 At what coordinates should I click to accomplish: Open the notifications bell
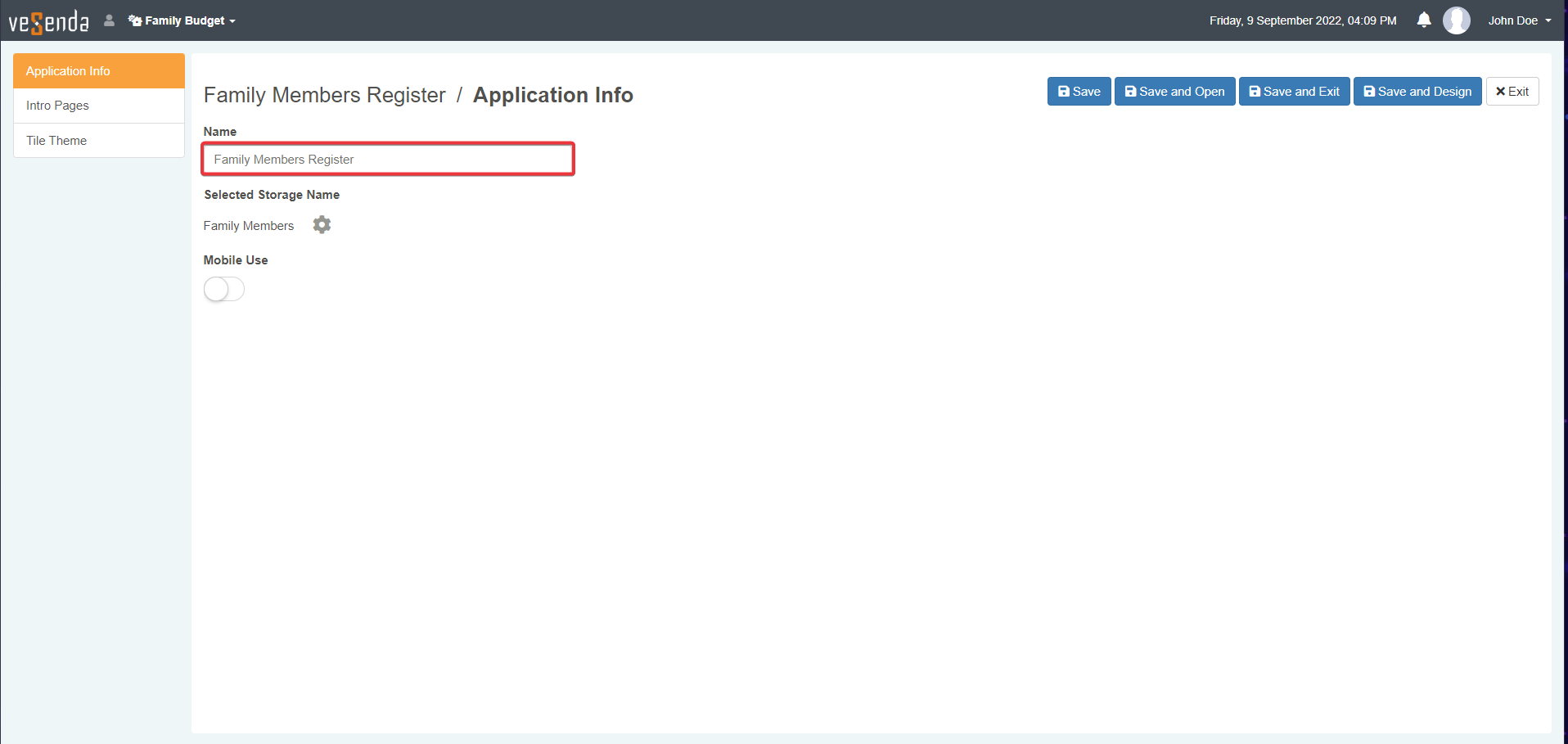[1423, 20]
